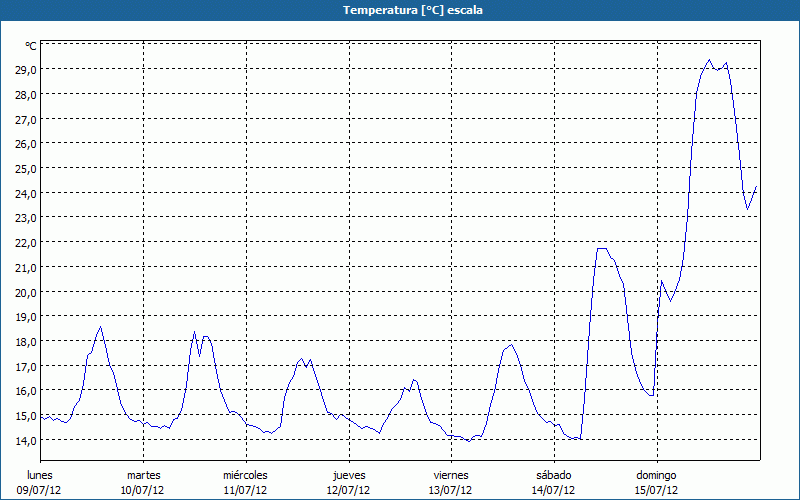Click the 10/07/12 date label
Viewport: 800px width, 500px height.
[142, 491]
